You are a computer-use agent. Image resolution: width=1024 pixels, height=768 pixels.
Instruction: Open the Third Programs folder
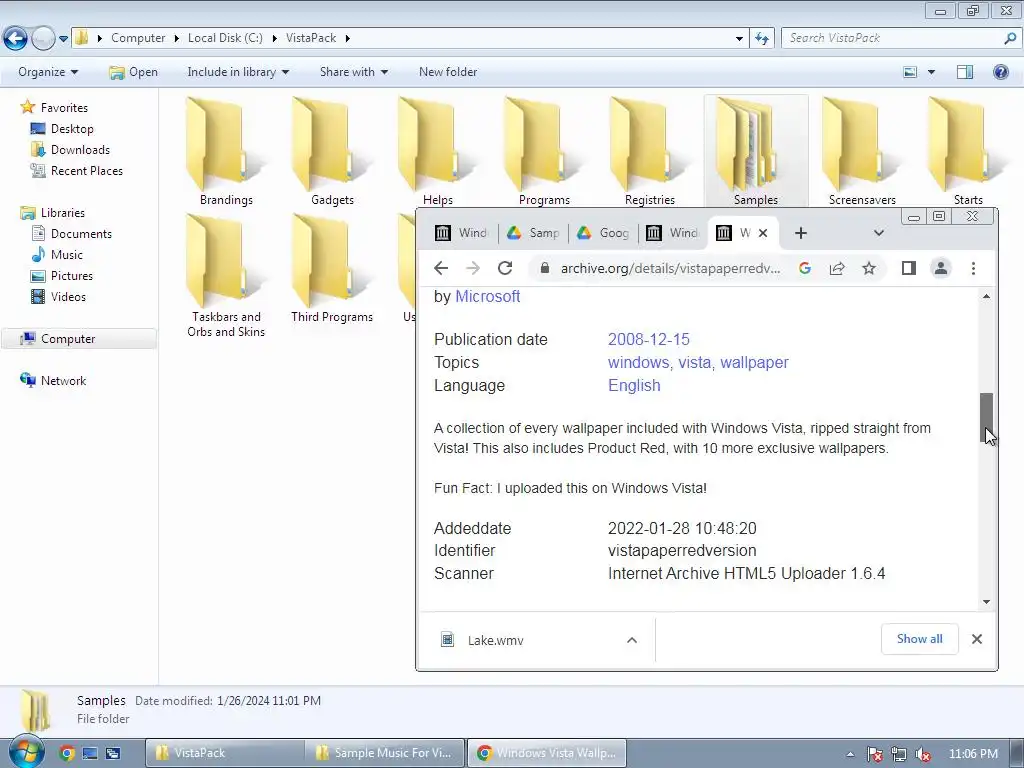click(332, 269)
